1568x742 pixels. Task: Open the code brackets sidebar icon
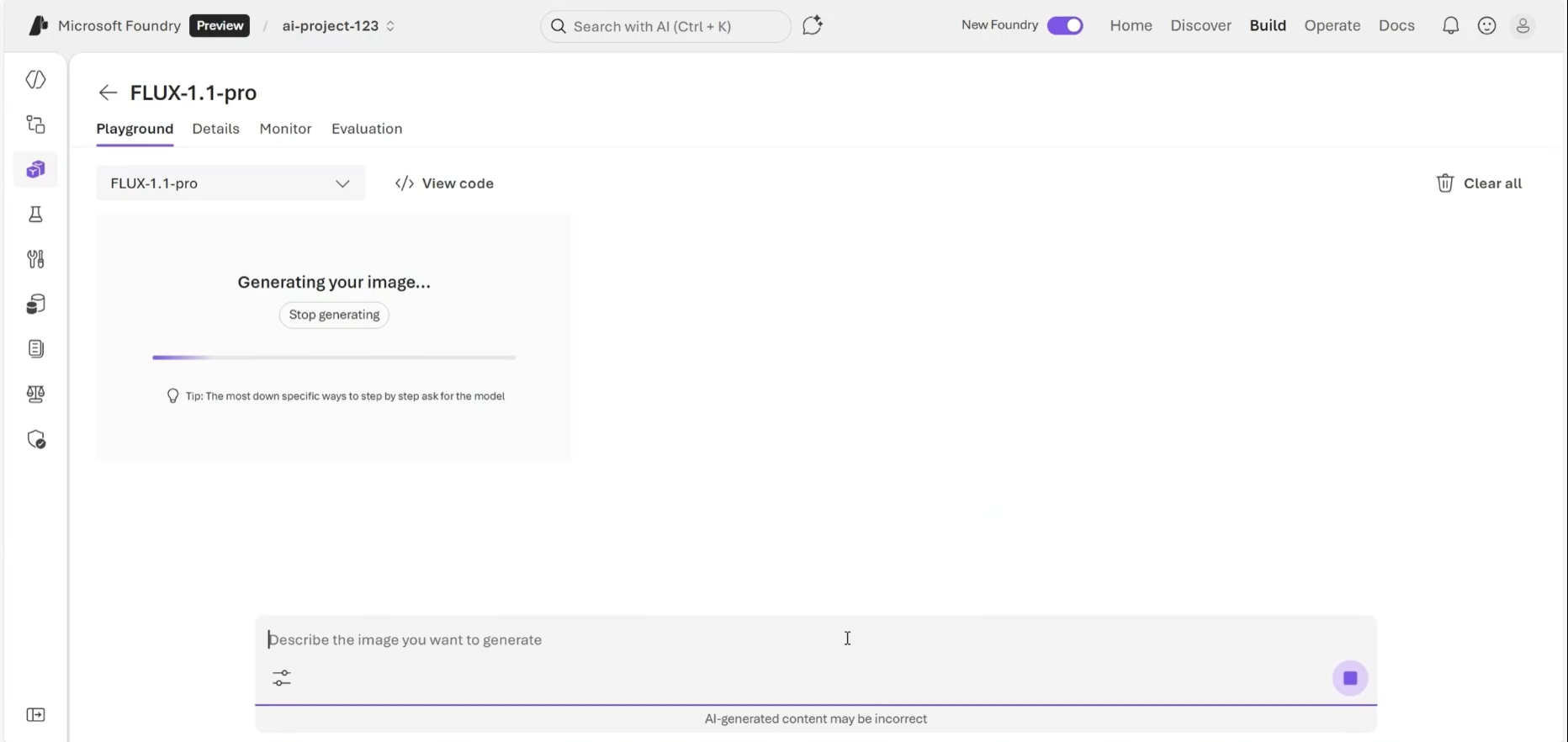tap(35, 80)
